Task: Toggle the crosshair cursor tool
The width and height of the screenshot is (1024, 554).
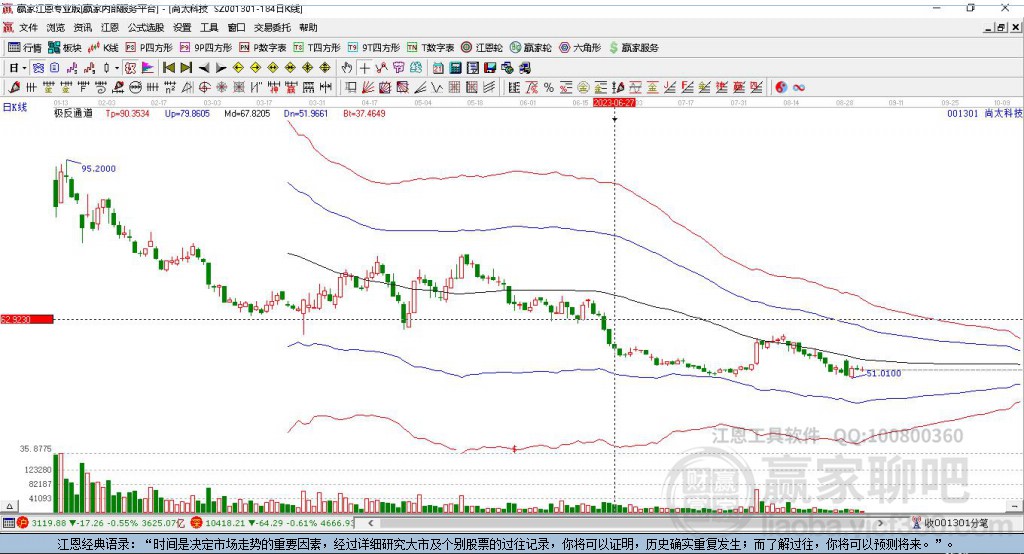Action: click(364, 68)
